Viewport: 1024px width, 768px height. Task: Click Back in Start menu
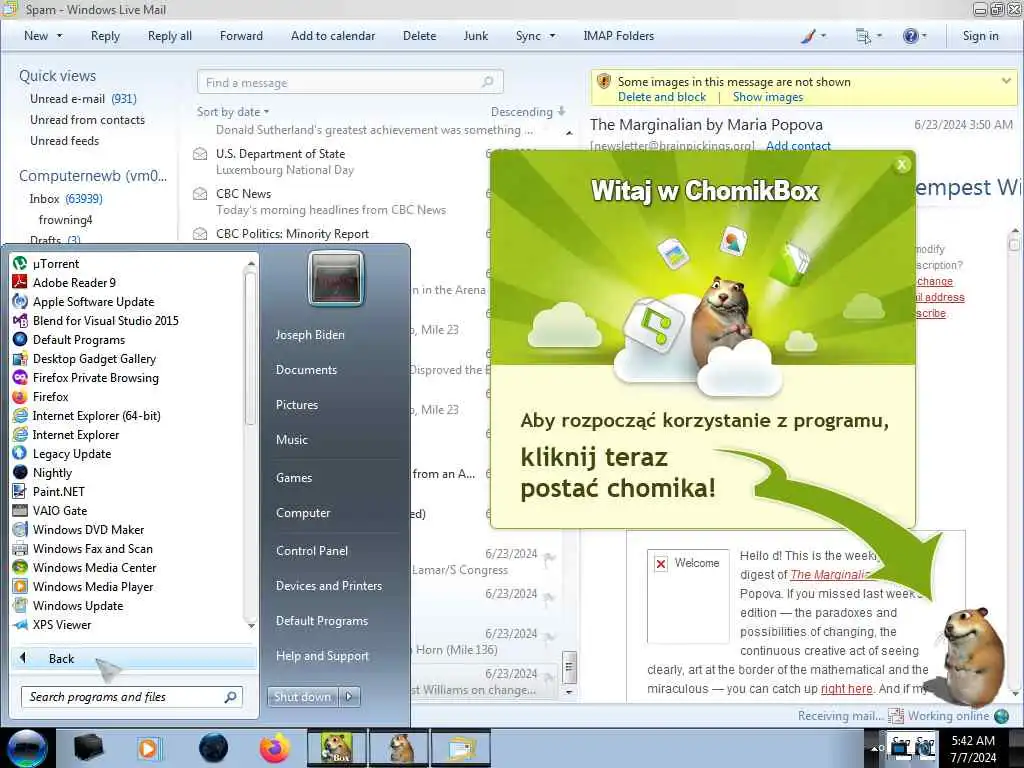click(x=134, y=658)
